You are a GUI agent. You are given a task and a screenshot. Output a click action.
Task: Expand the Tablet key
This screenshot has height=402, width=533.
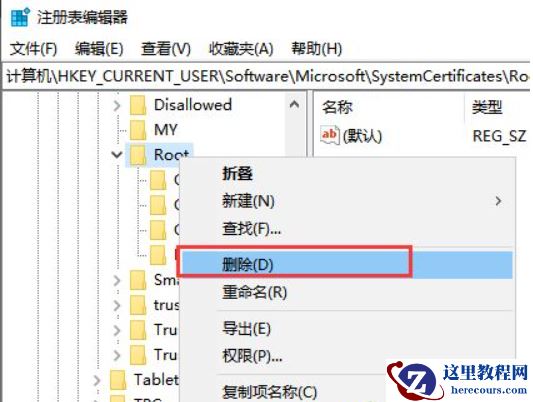click(97, 380)
